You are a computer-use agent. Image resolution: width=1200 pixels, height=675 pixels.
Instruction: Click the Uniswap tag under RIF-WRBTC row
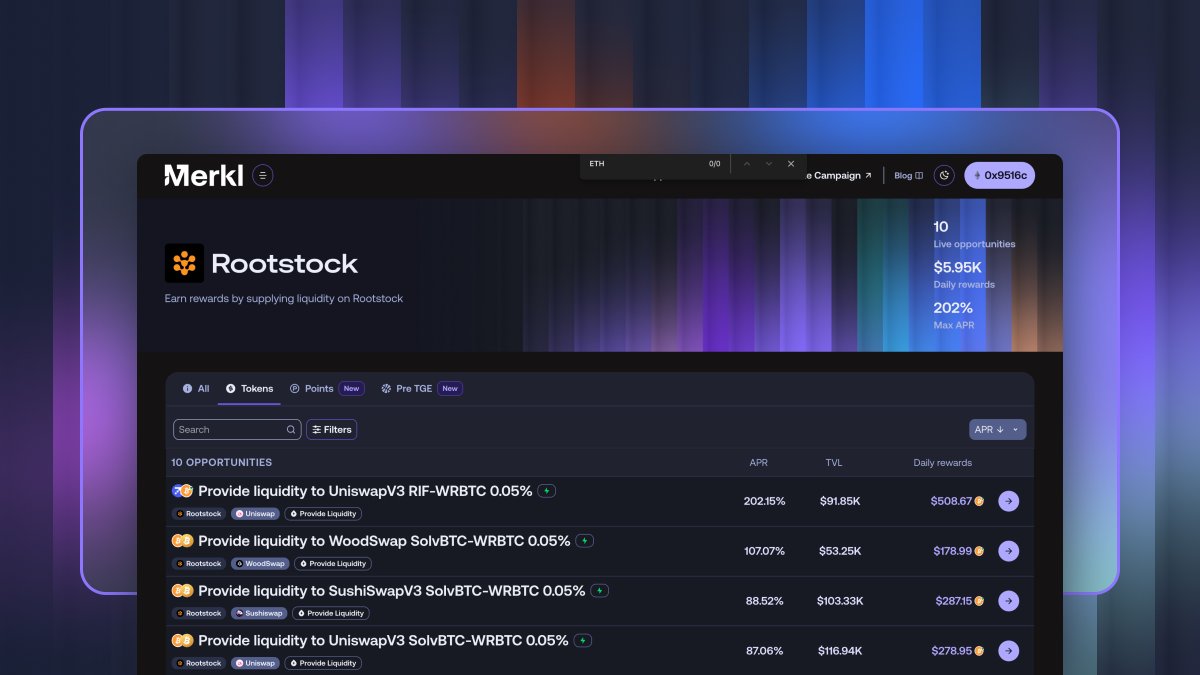(x=256, y=514)
